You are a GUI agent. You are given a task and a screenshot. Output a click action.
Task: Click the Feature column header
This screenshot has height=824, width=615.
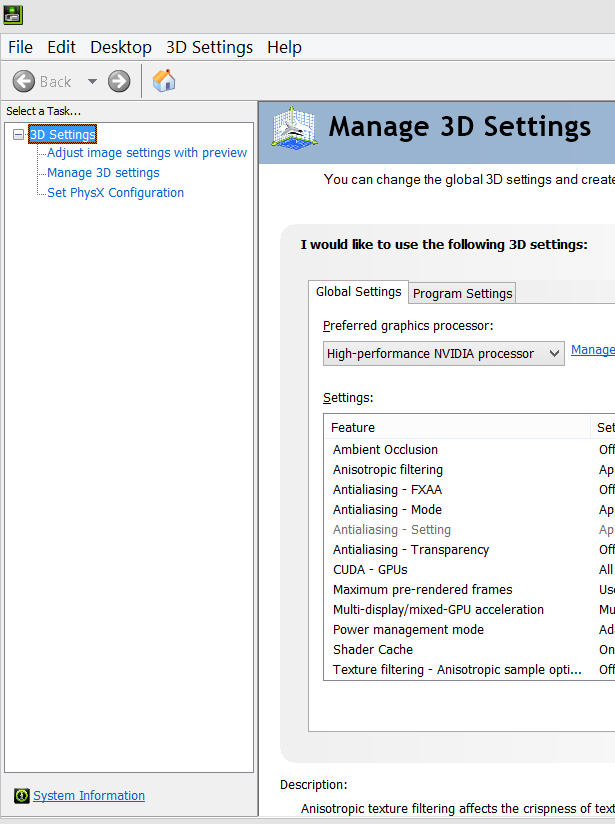click(457, 427)
